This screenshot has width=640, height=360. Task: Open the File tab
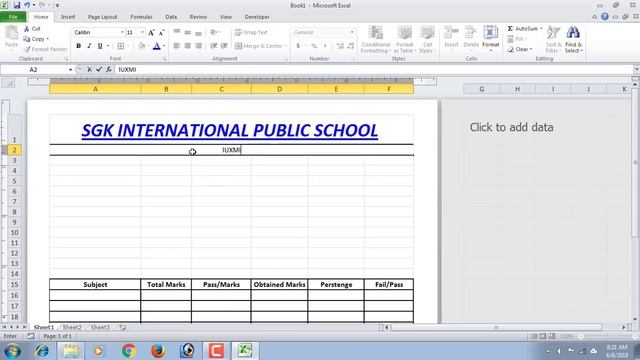[x=13, y=17]
